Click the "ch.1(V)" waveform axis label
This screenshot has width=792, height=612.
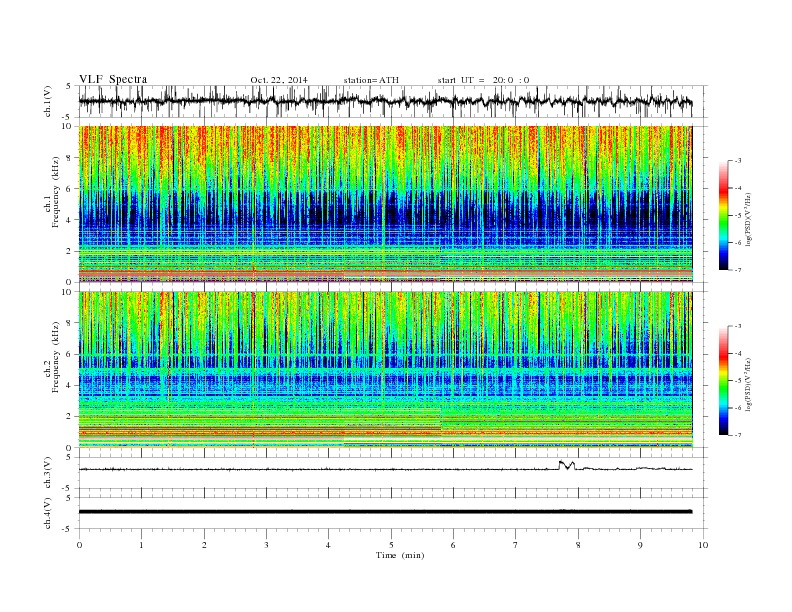pos(47,101)
